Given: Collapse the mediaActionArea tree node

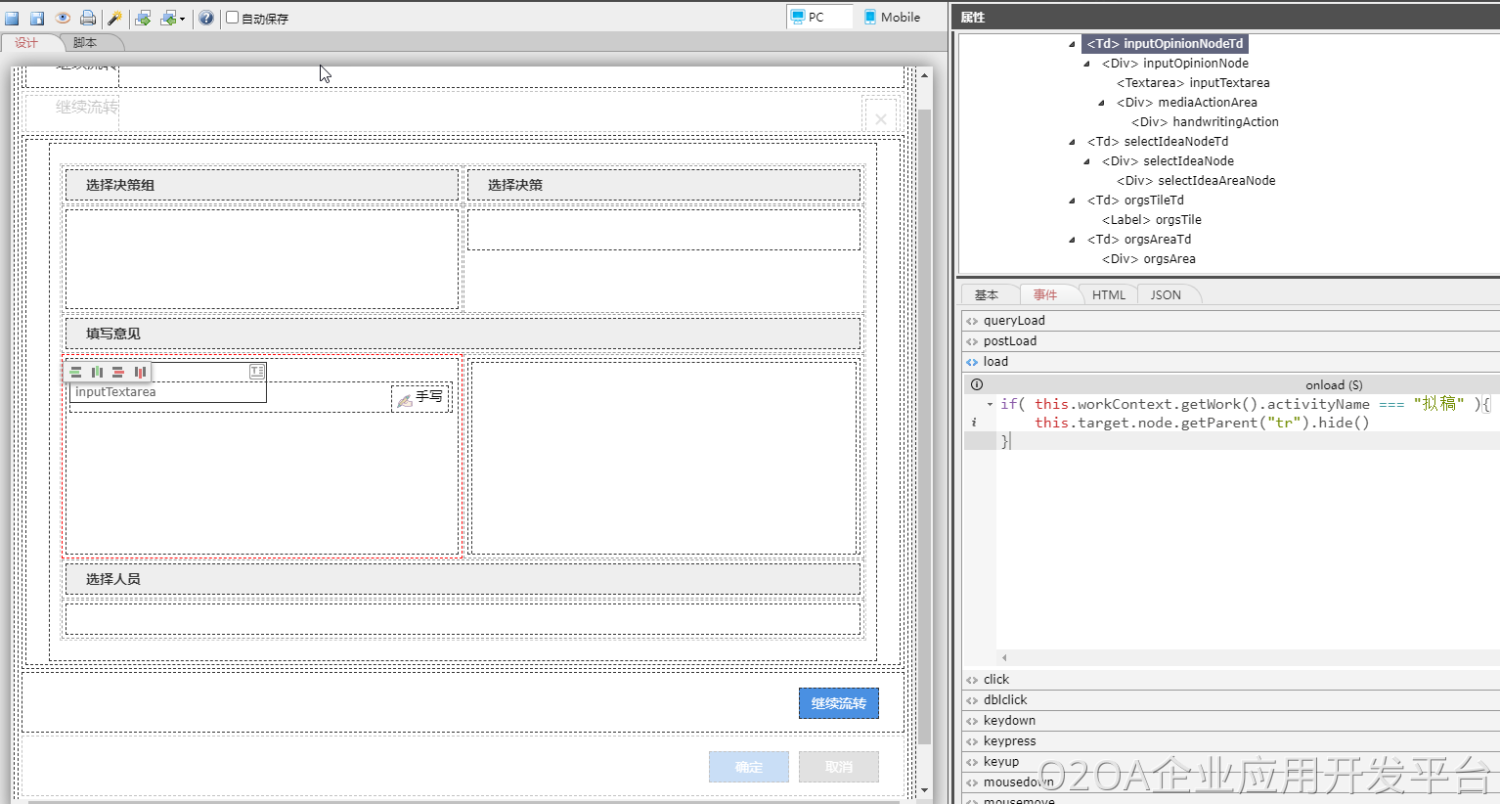Looking at the screenshot, I should pyautogui.click(x=1101, y=102).
